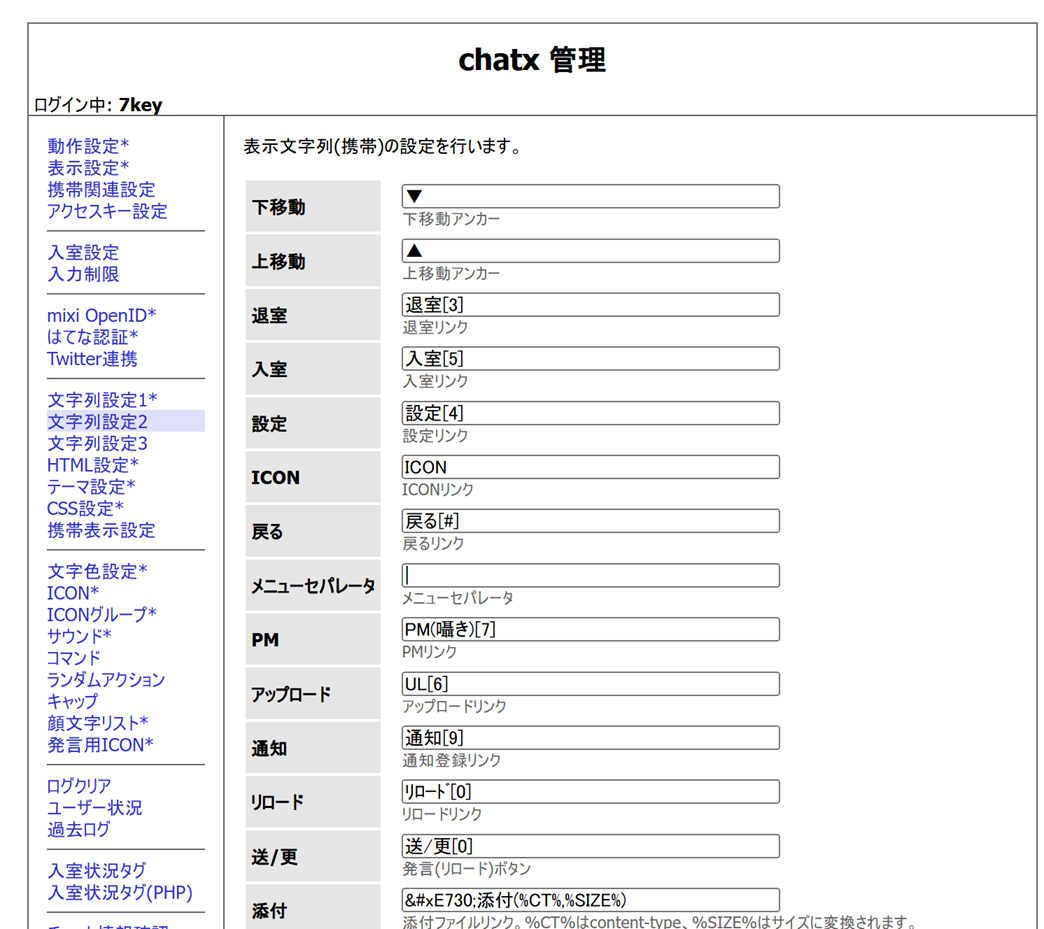This screenshot has height=929, width=1044.
Task: Select 入室設定 menu link
Action: [x=83, y=253]
